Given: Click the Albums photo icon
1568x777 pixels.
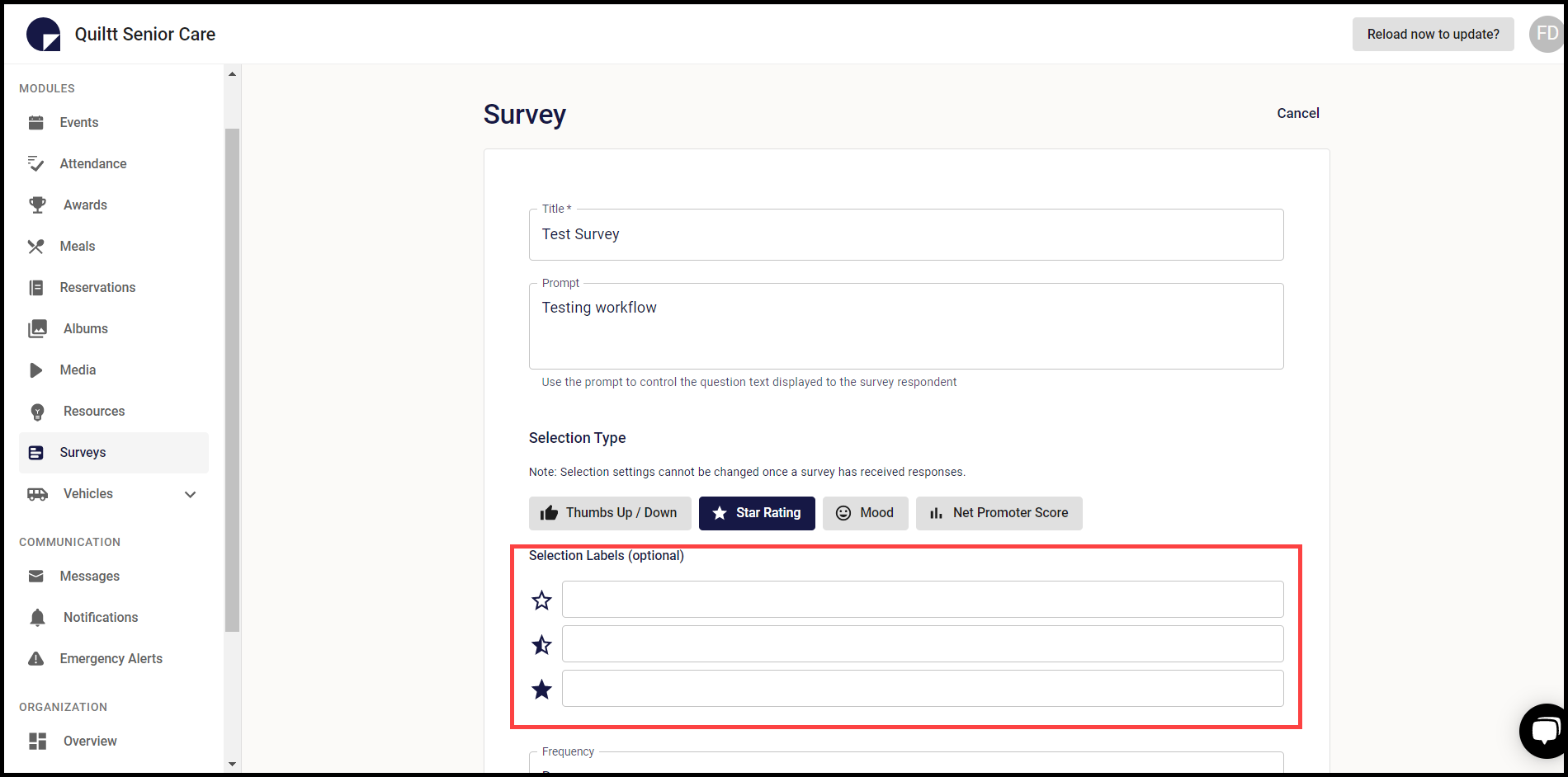Looking at the screenshot, I should pos(37,329).
